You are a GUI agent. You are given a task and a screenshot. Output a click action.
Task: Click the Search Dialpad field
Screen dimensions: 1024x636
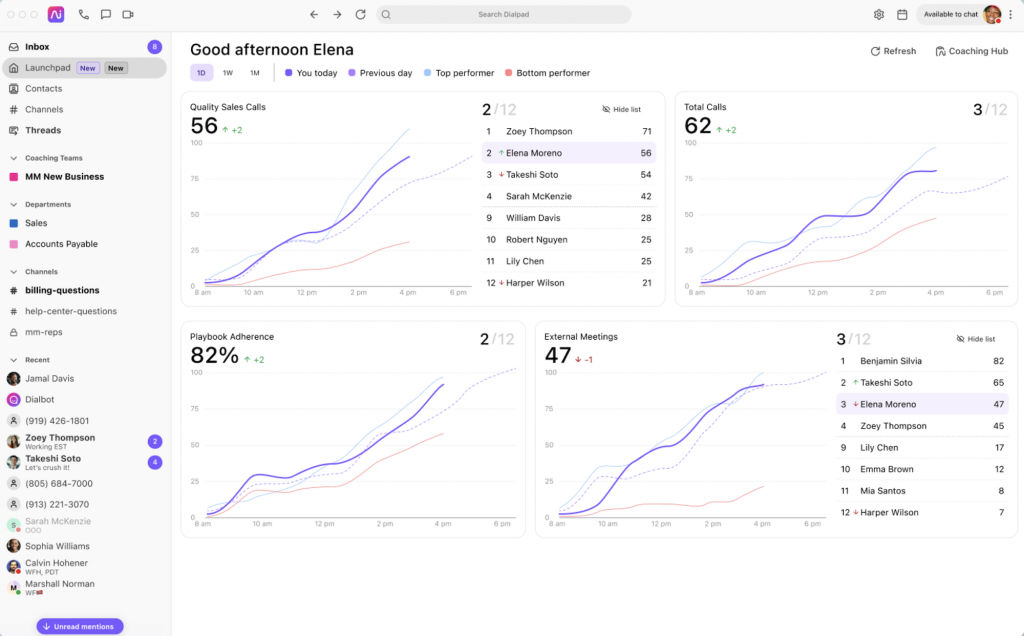503,15
